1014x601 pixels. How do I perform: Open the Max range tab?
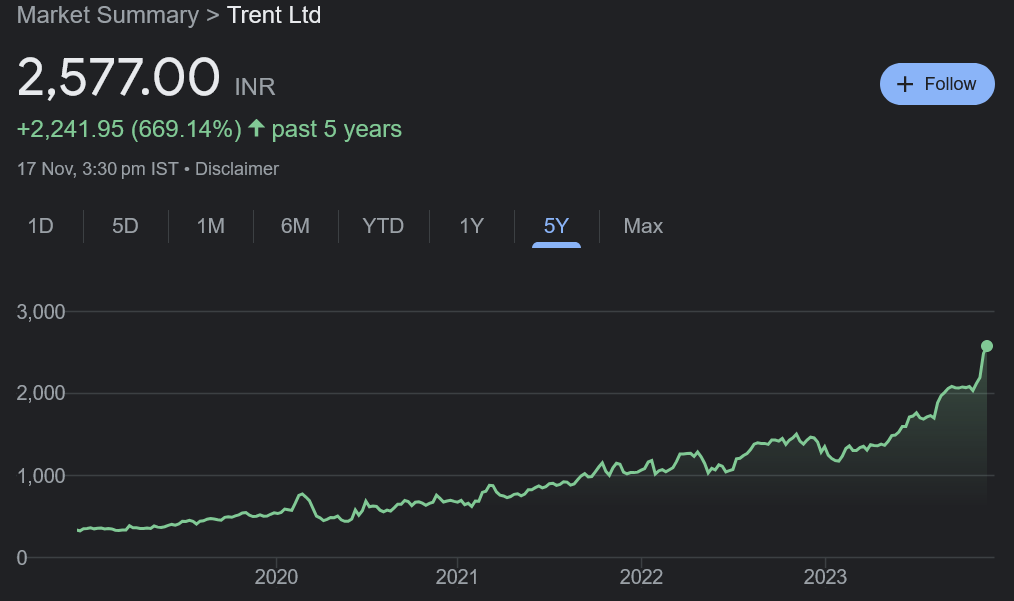(x=643, y=226)
